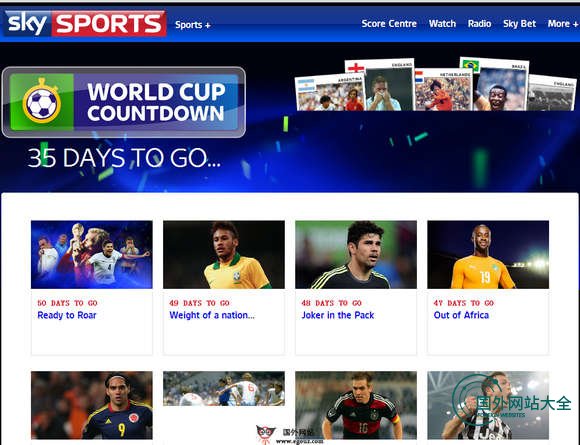580x445 pixels.
Task: Go to the Watch section
Action: point(442,24)
